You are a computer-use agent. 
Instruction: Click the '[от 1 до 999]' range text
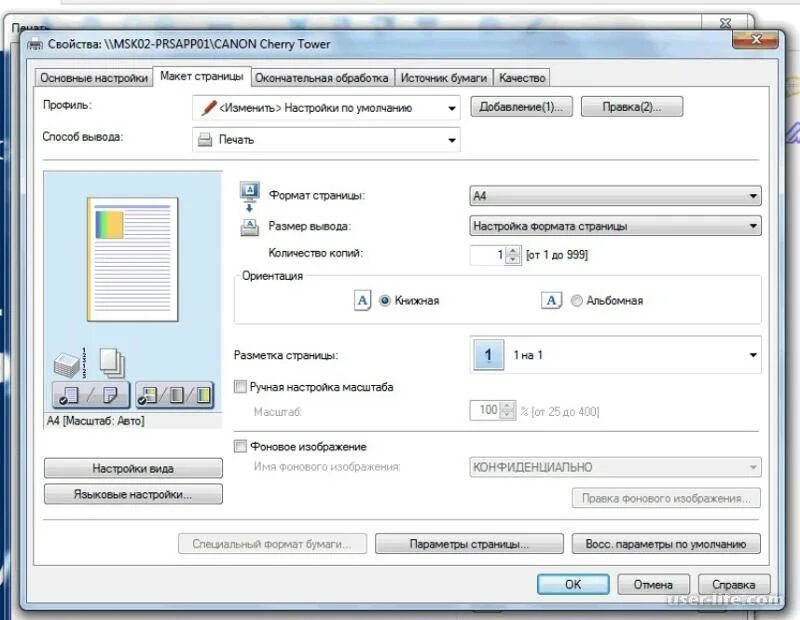point(557,255)
